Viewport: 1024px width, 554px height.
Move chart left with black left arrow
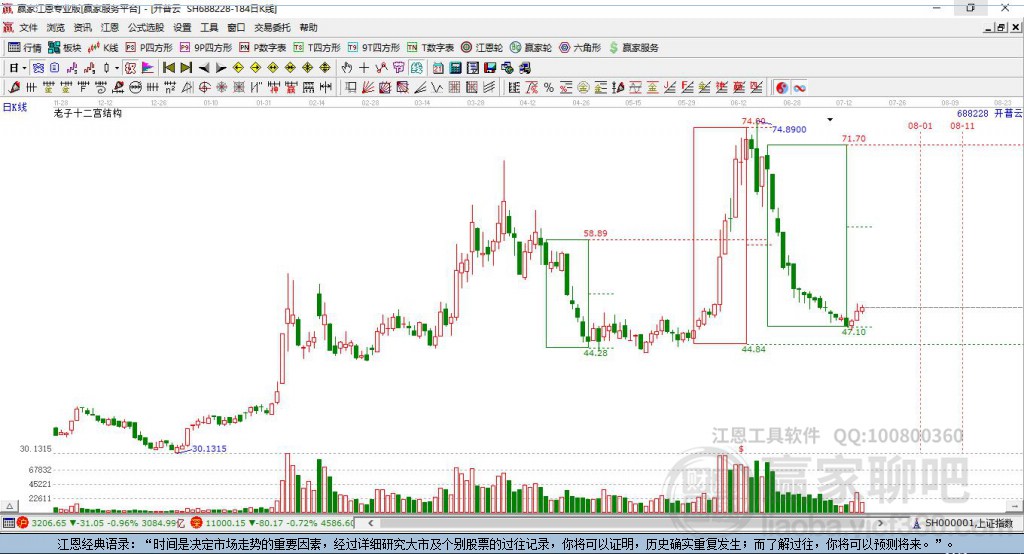[204, 68]
